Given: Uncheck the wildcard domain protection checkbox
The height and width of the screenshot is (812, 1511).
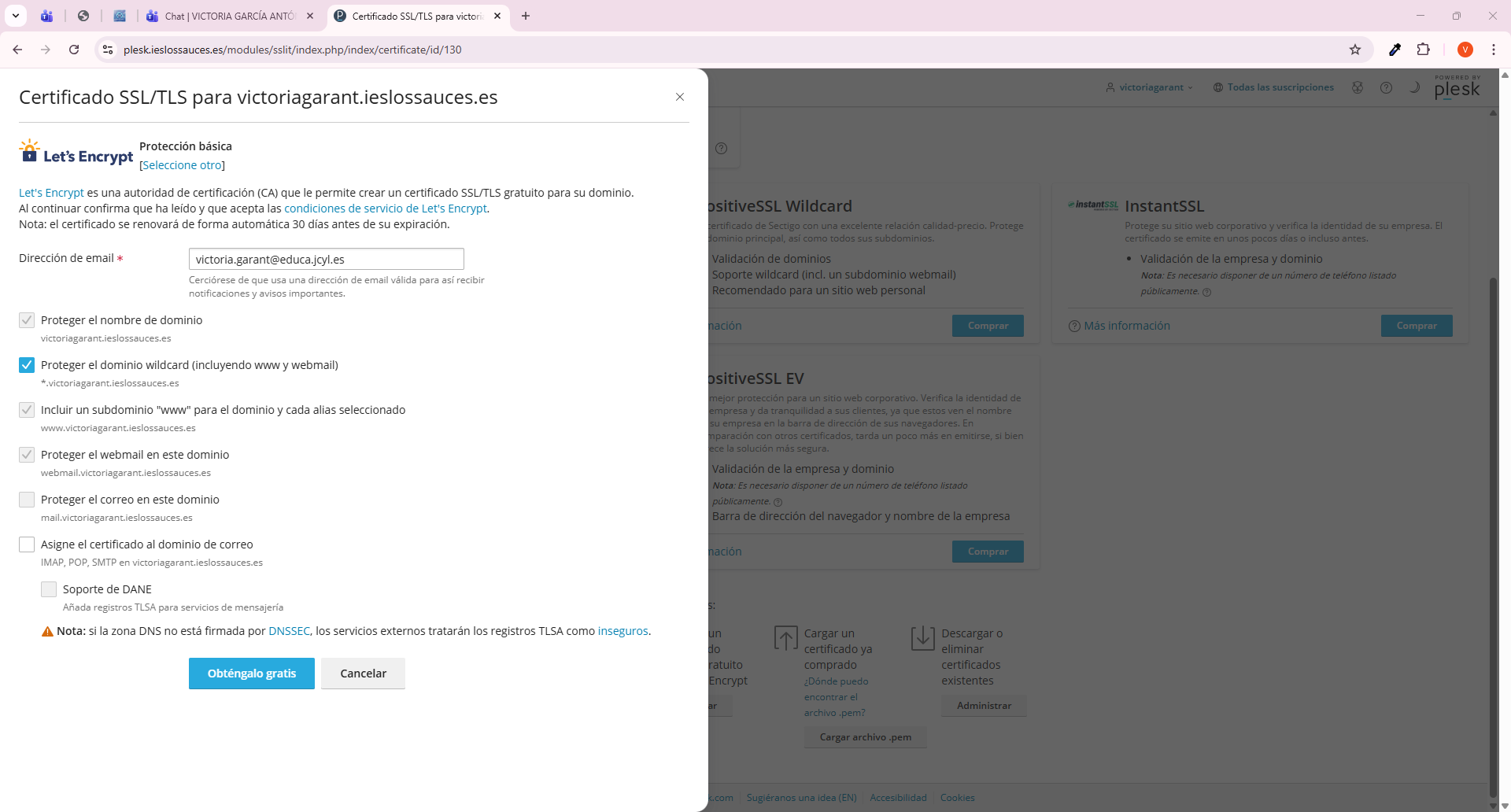Looking at the screenshot, I should click(x=27, y=365).
